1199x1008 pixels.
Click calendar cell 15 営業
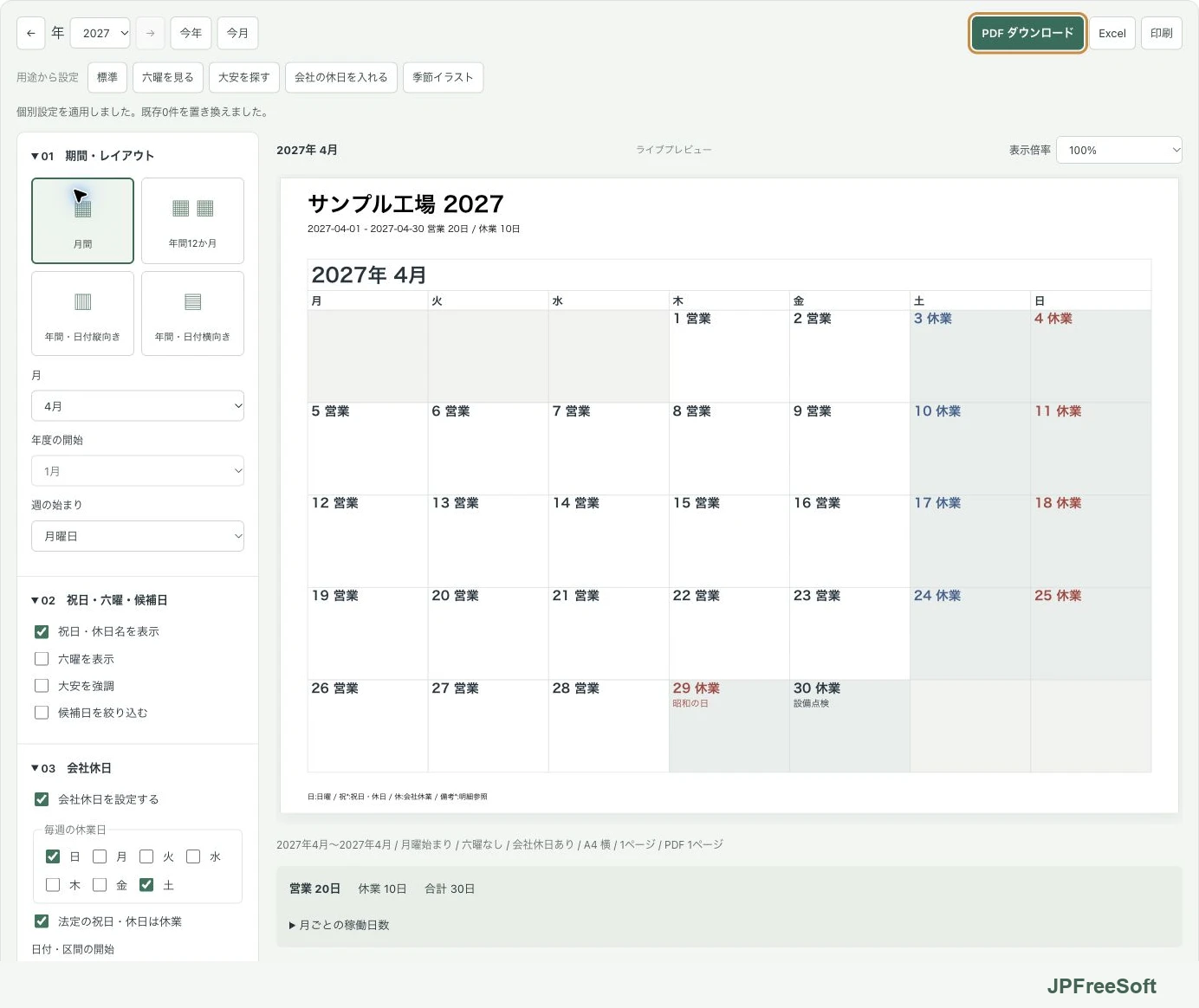pyautogui.click(x=729, y=541)
